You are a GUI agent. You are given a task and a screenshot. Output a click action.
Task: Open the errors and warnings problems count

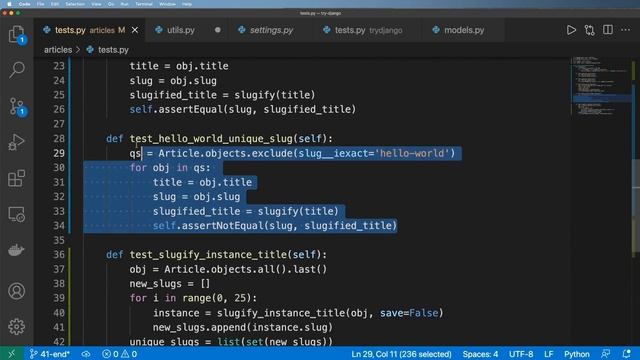coord(120,354)
